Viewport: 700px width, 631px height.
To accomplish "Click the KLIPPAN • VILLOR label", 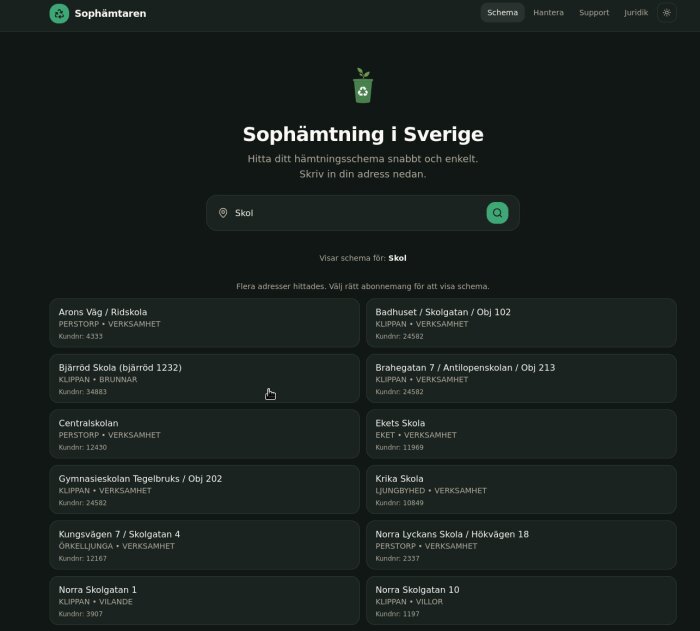I will pyautogui.click(x=409, y=602).
